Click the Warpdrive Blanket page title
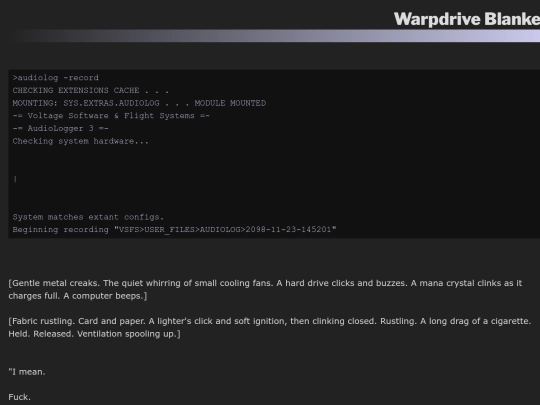This screenshot has width=540, height=405. point(467,19)
